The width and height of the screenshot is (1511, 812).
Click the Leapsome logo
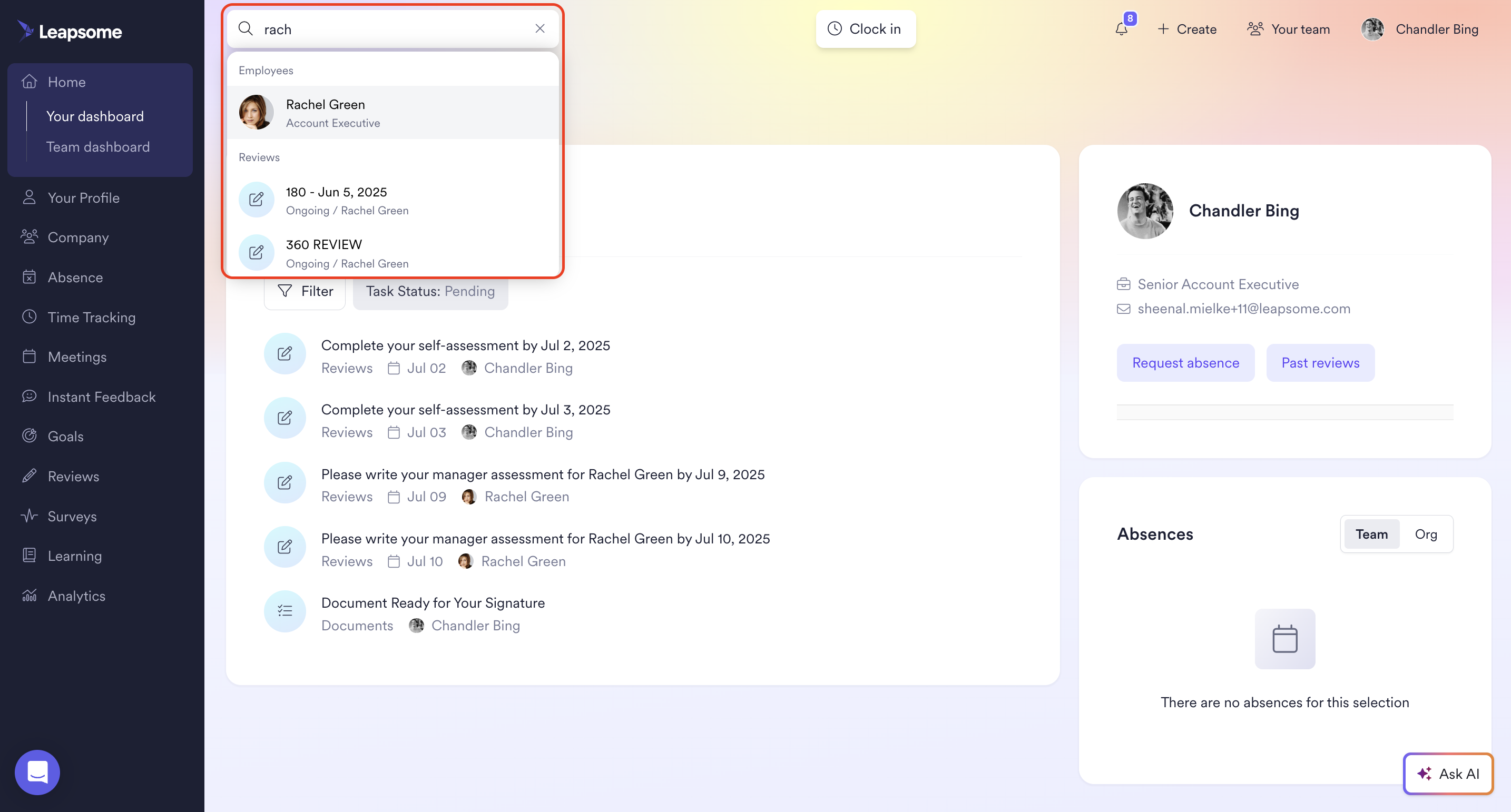pyautogui.click(x=70, y=31)
